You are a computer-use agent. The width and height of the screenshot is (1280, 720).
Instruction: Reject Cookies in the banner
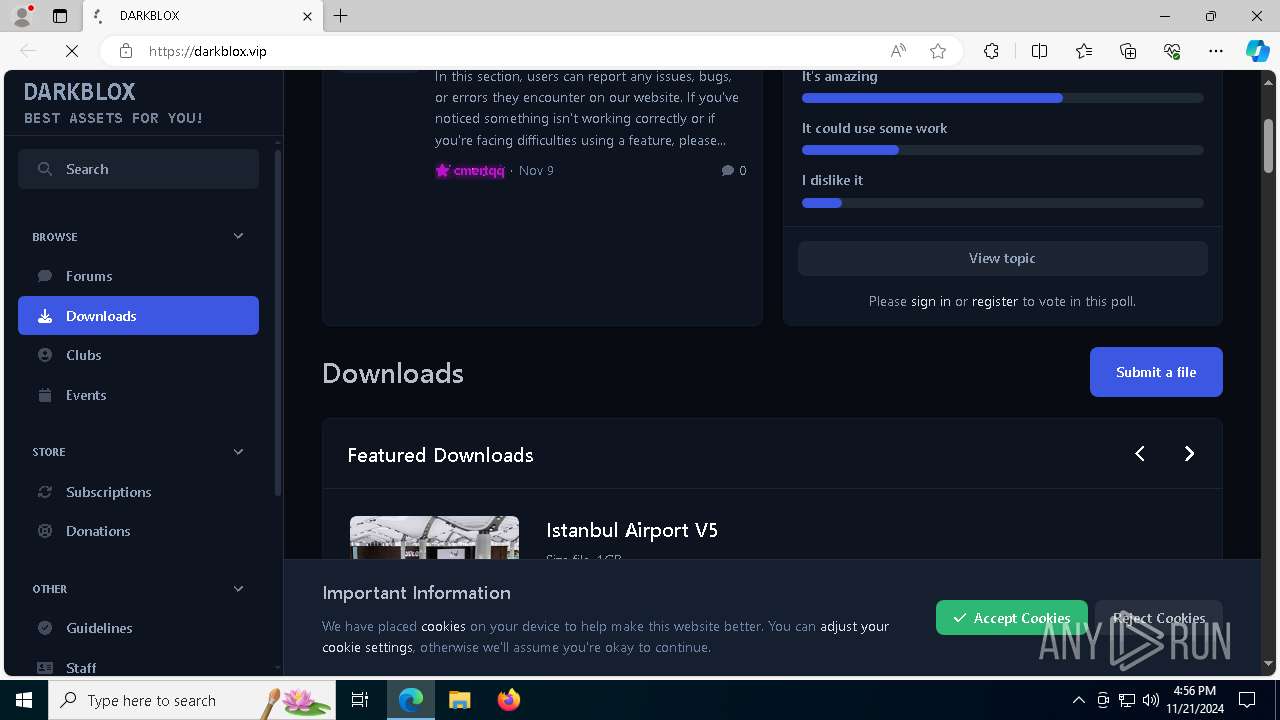tap(1158, 618)
